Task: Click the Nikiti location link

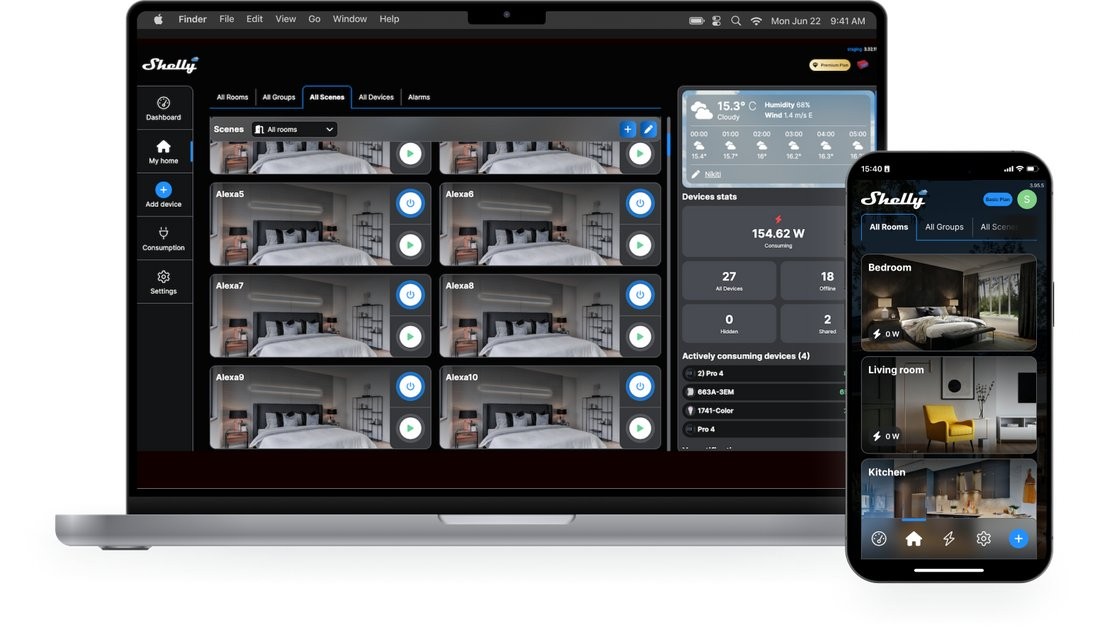Action: click(x=712, y=174)
